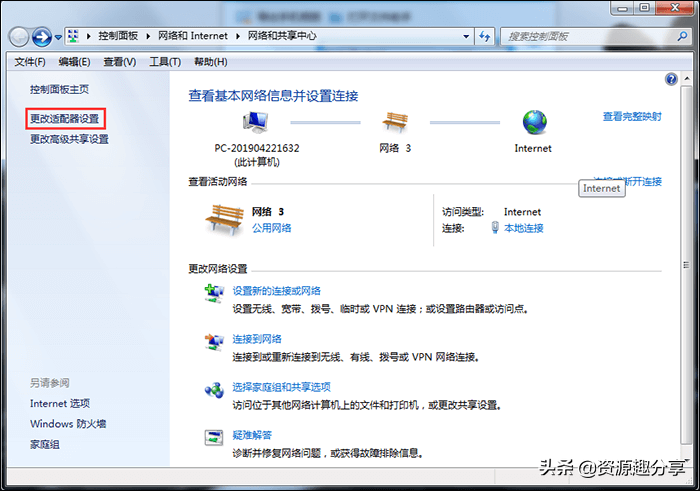
Task: Open the 设置新的连接或网络 link
Action: tap(276, 291)
